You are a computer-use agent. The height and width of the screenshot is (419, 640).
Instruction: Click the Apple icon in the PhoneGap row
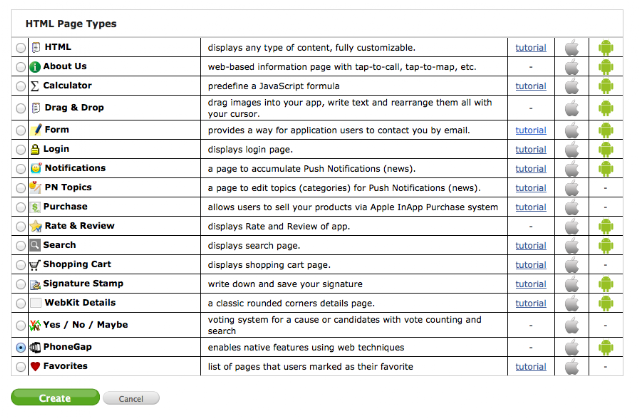572,347
